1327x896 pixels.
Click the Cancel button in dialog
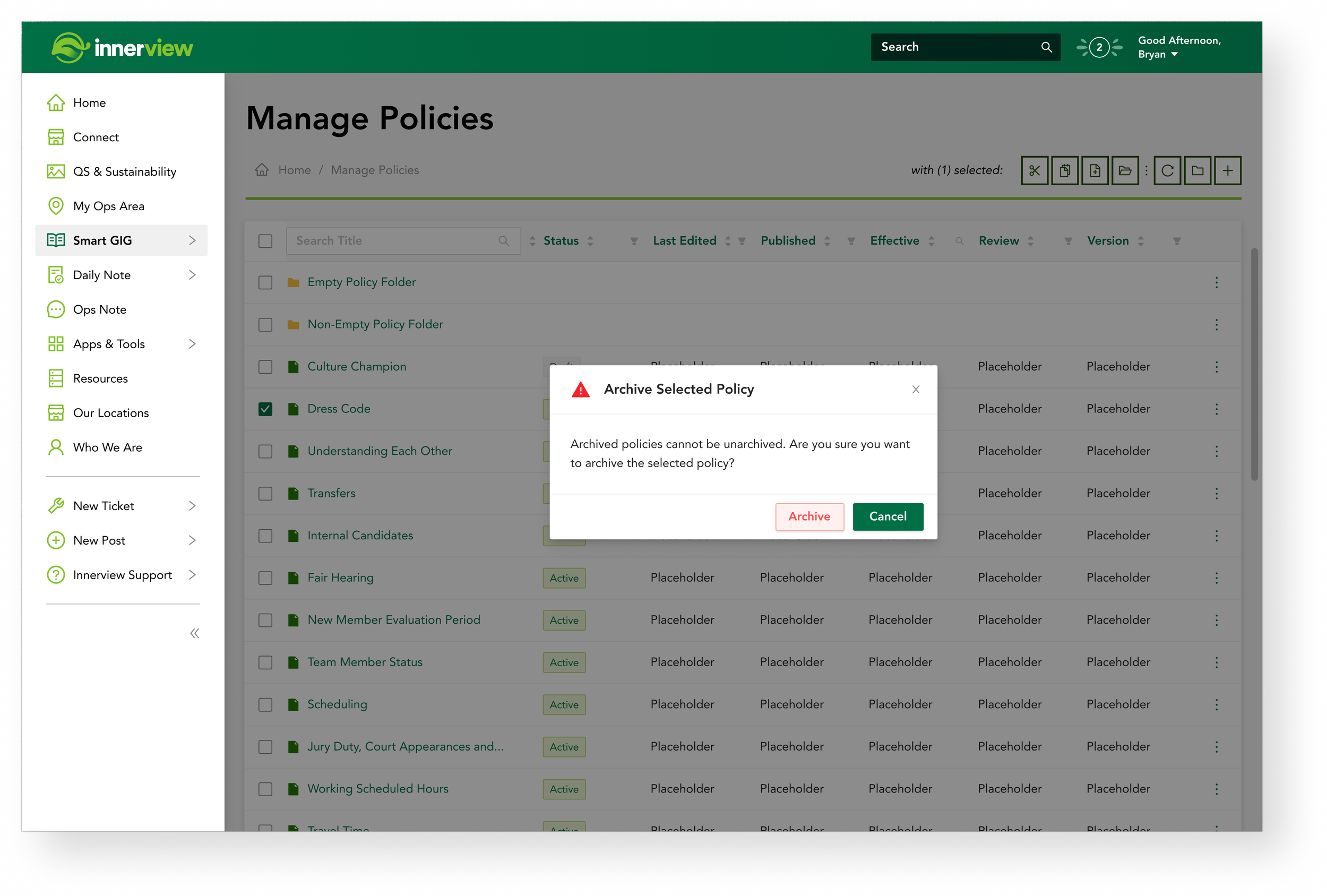tap(888, 516)
